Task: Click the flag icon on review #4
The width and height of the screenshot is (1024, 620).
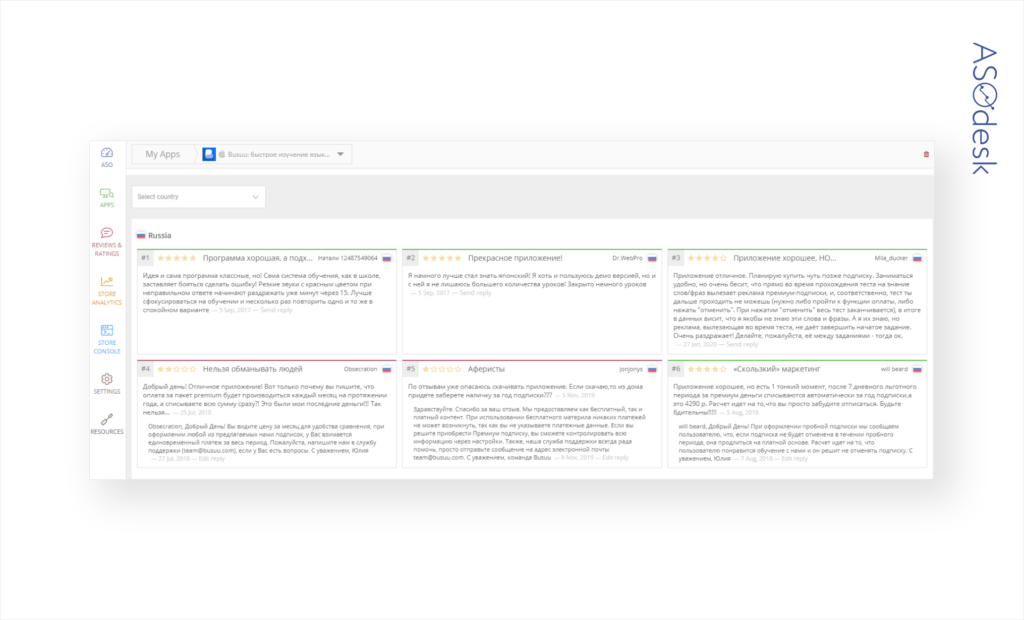Action: point(387,369)
